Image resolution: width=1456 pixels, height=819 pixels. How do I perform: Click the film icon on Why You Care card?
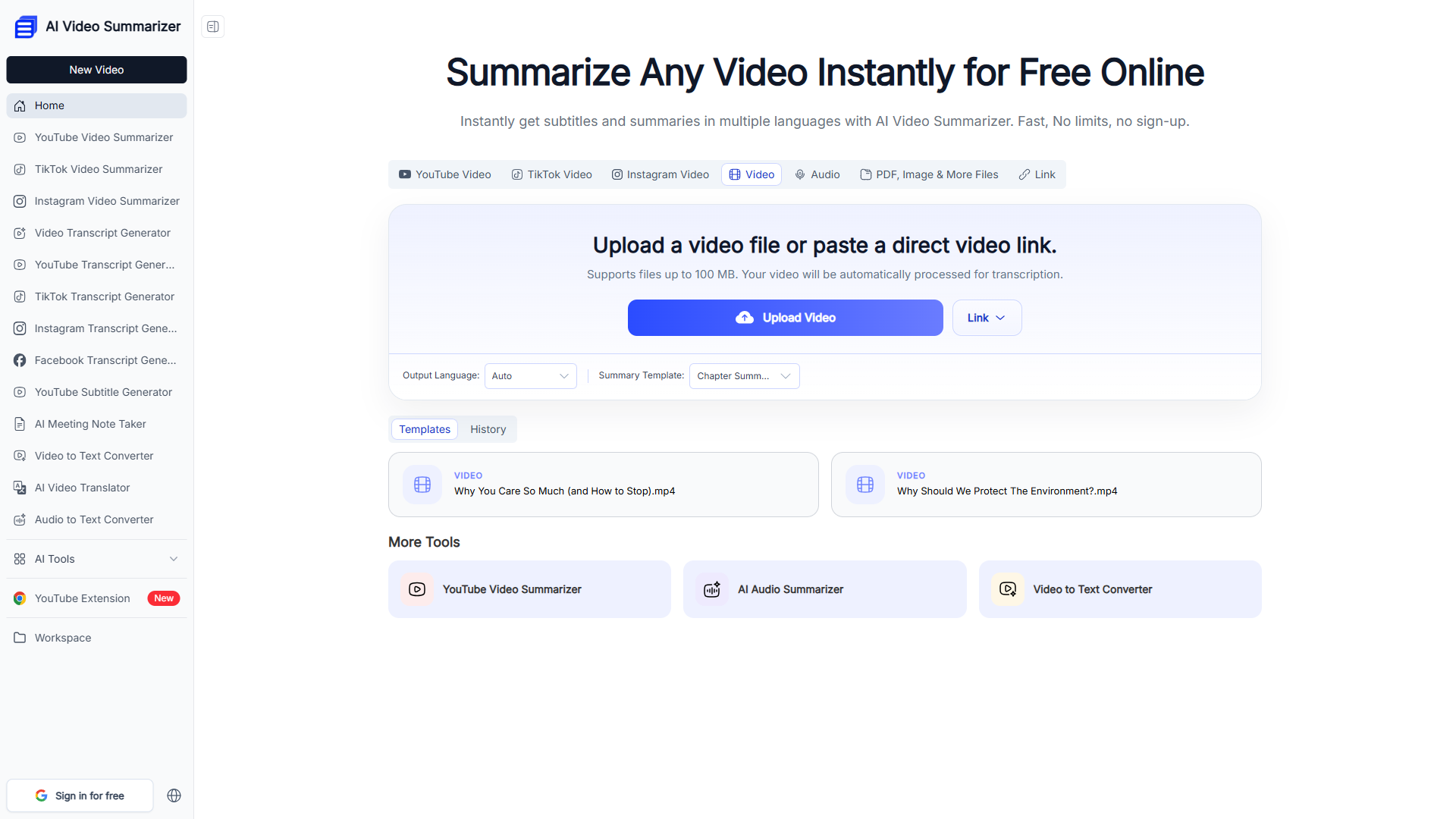tap(422, 485)
